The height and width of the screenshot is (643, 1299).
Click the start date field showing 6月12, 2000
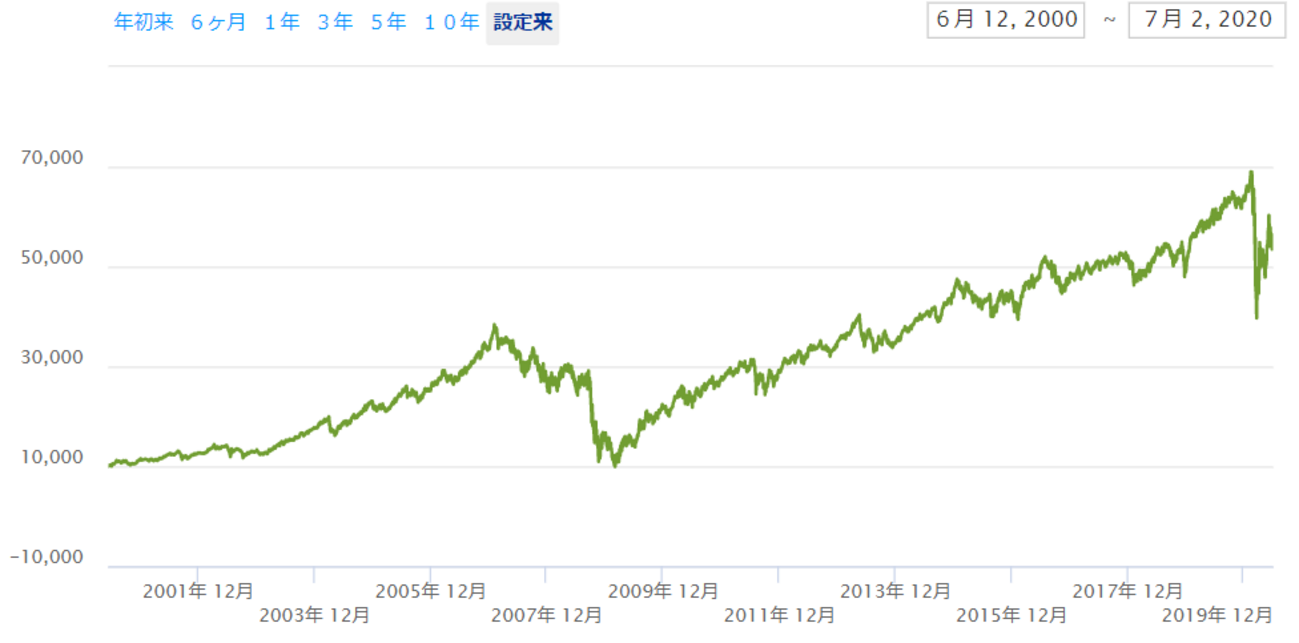pyautogui.click(x=1006, y=19)
